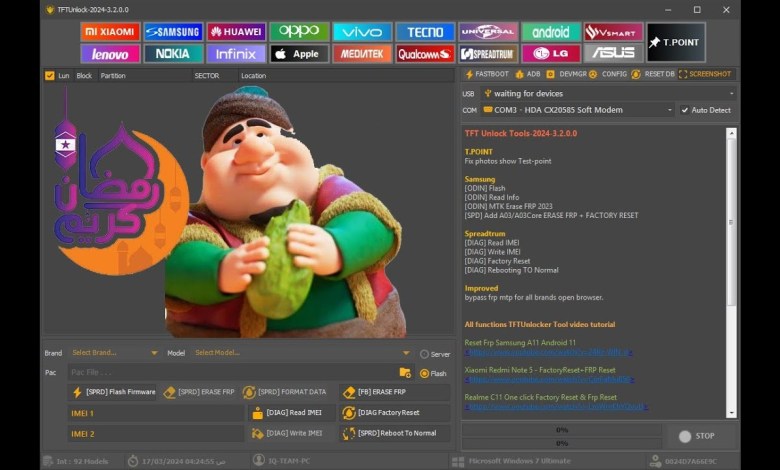Click the clock icon in status bar
The image size is (780, 470).
(x=133, y=461)
